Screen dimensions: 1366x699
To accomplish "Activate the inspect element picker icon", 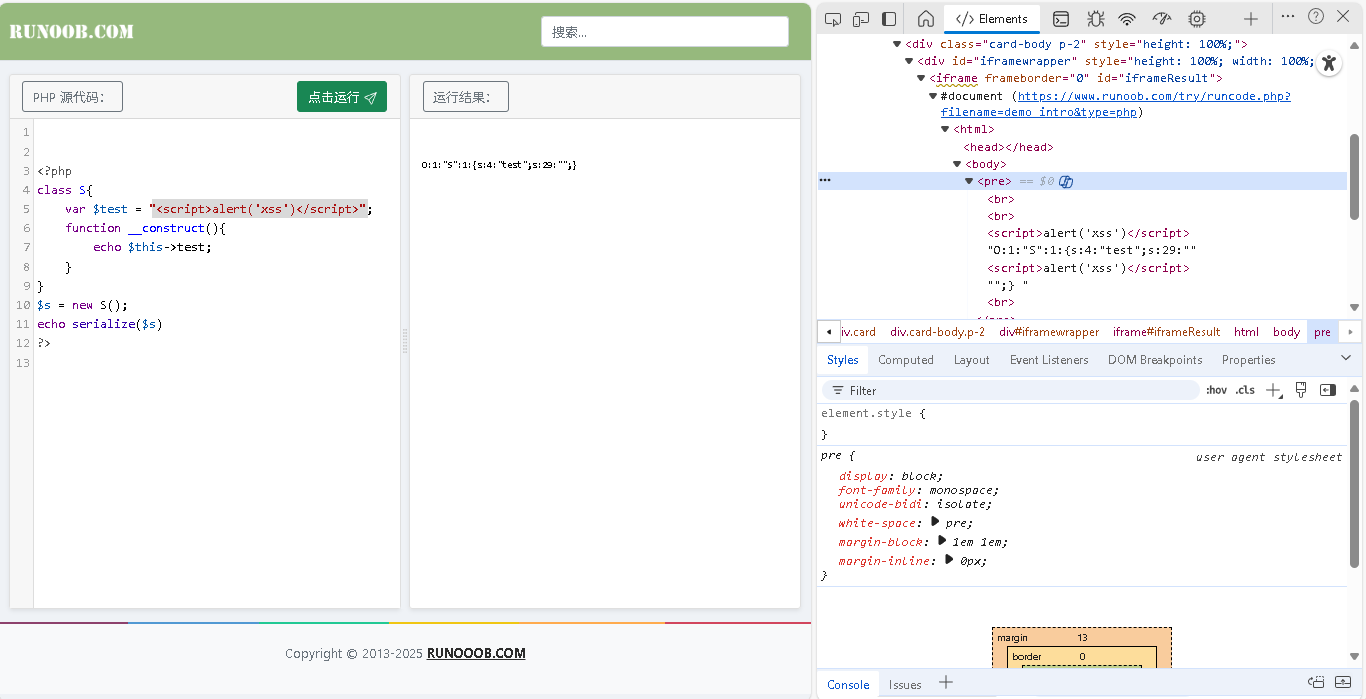I will point(832,18).
